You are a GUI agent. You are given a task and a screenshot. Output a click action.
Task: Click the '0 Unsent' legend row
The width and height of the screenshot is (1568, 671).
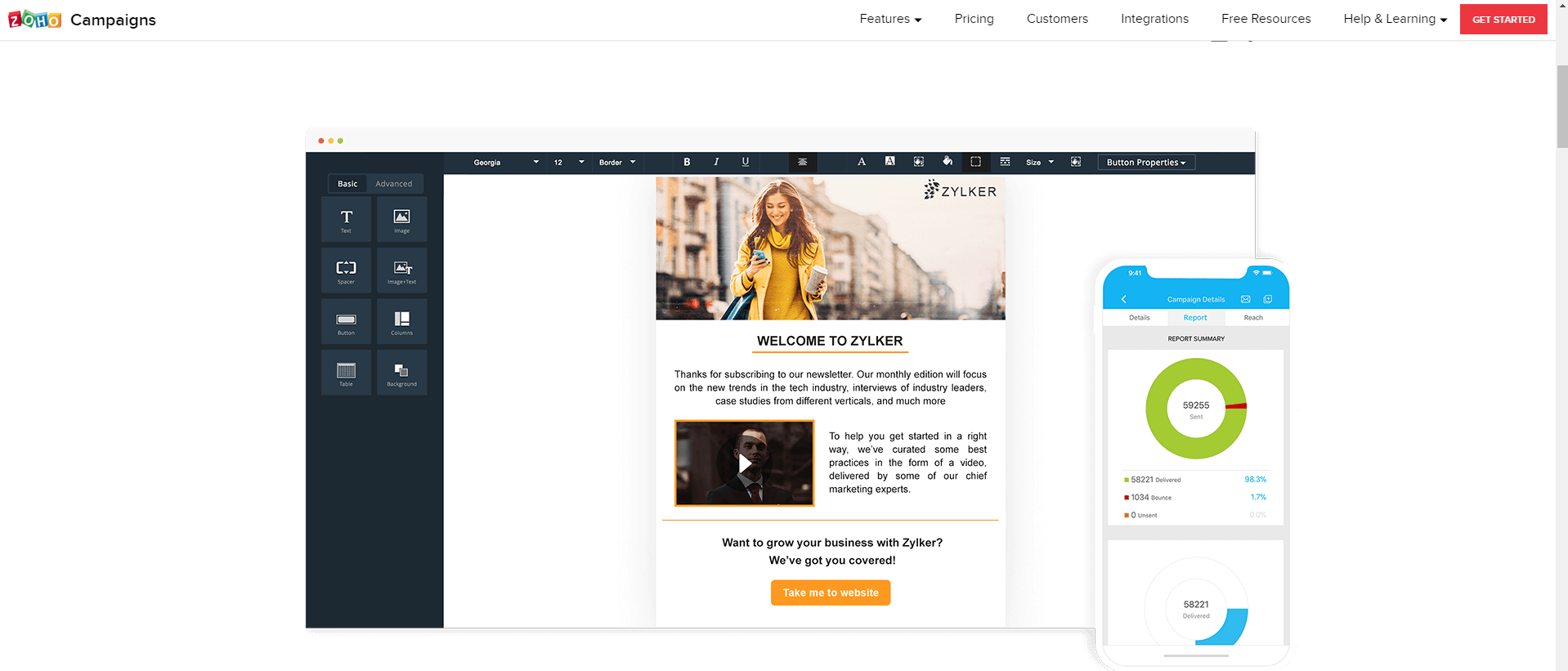[1195, 515]
